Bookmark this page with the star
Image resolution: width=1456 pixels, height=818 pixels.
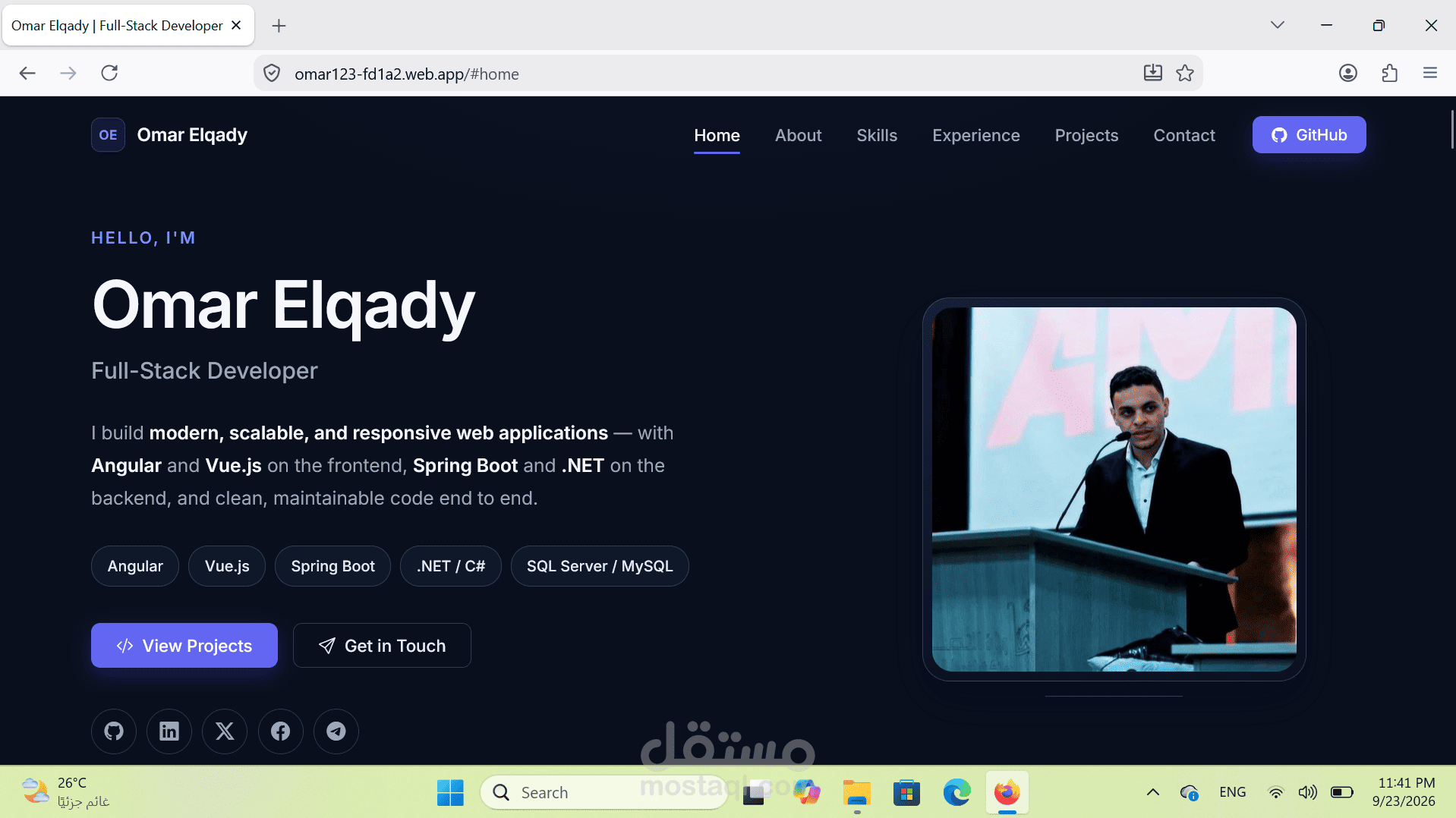[x=1185, y=73]
